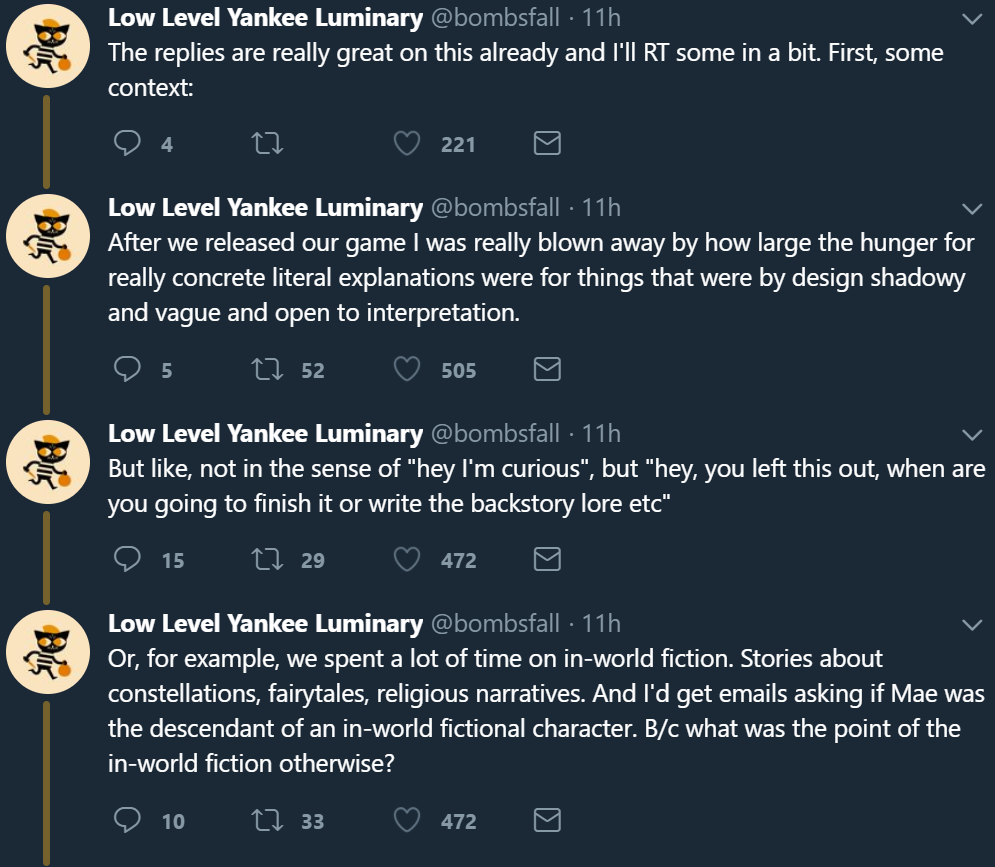
Task: Send first tweet via direct message
Action: [547, 144]
